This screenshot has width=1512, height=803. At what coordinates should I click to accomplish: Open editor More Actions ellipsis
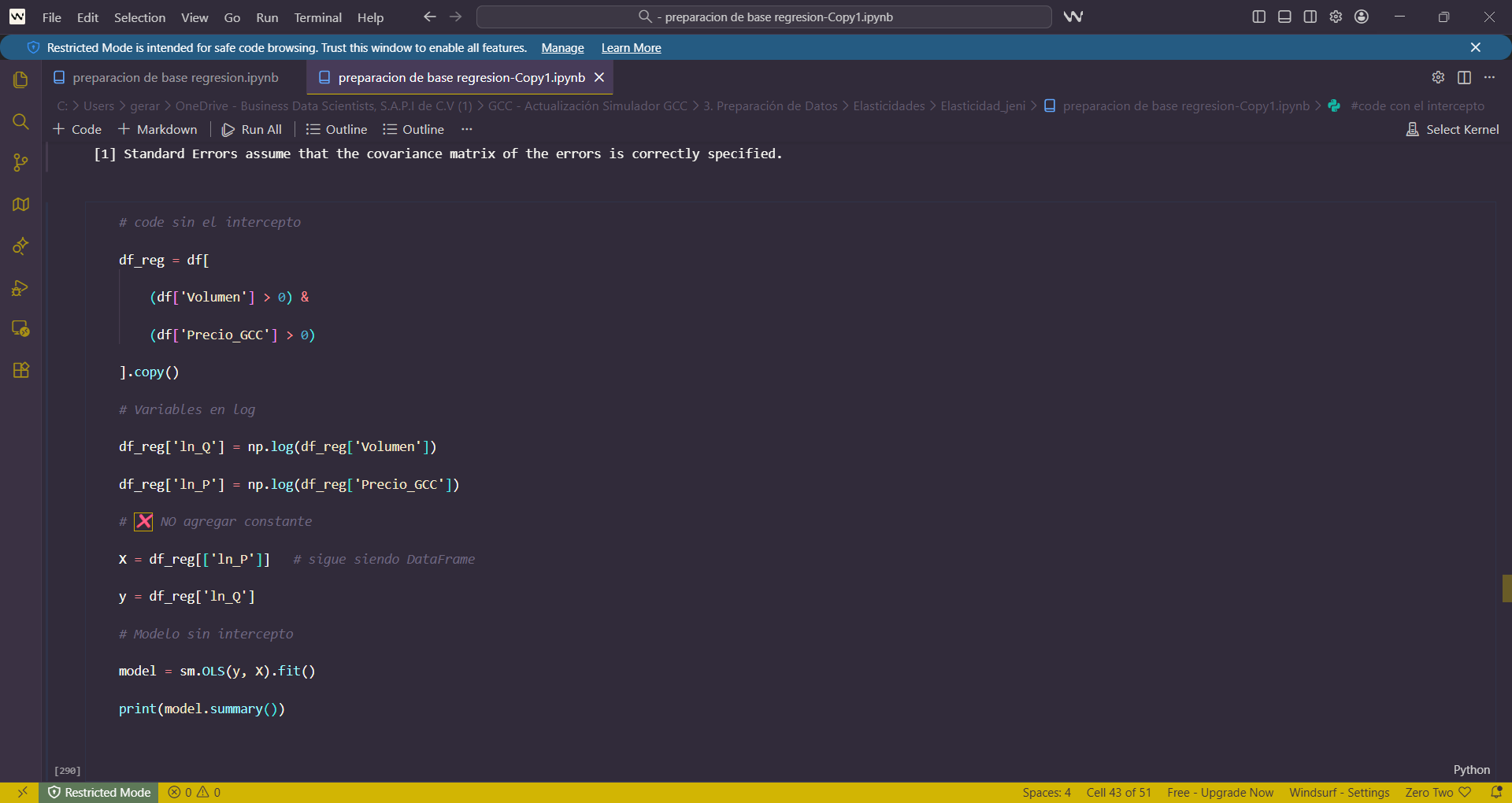pyautogui.click(x=1489, y=77)
